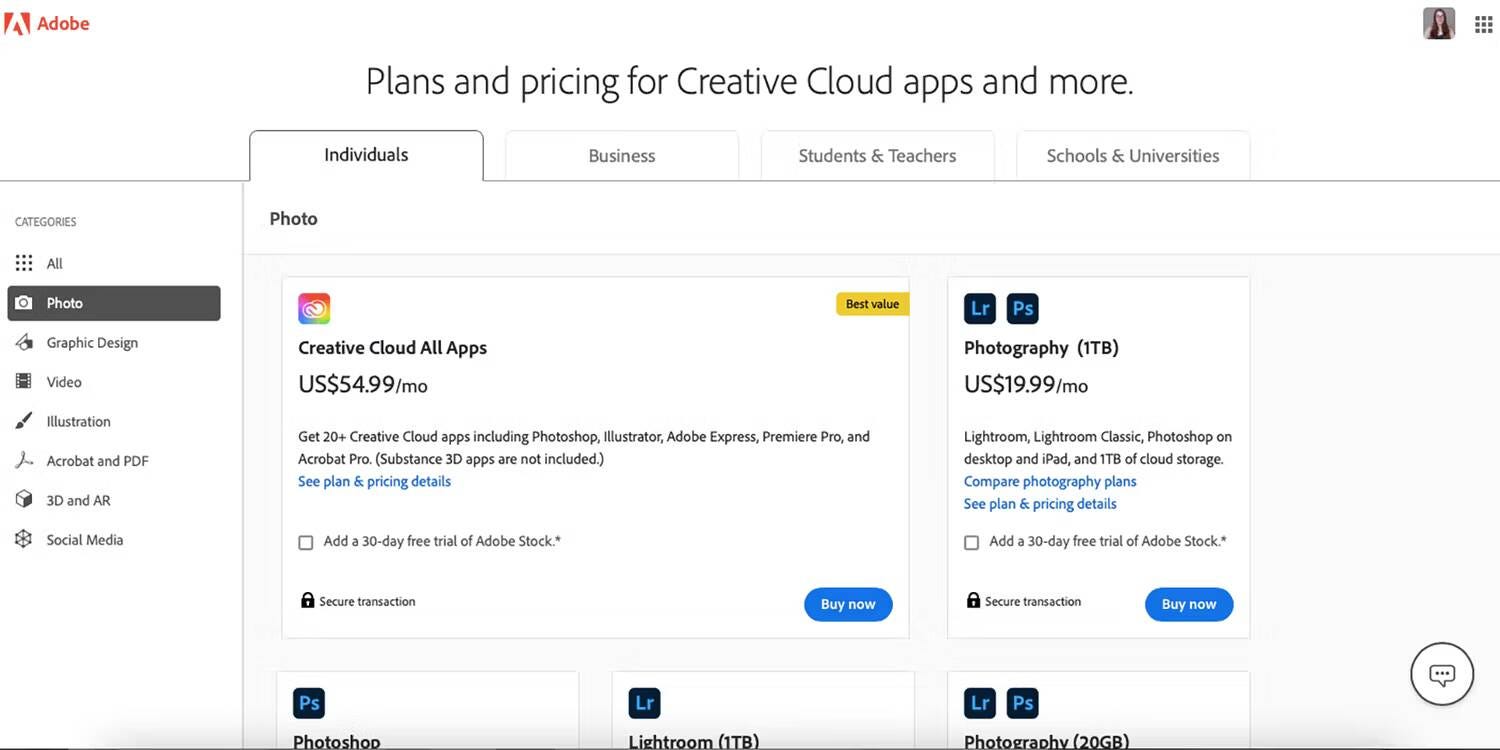
Task: Switch to the Business tab
Action: coord(621,155)
